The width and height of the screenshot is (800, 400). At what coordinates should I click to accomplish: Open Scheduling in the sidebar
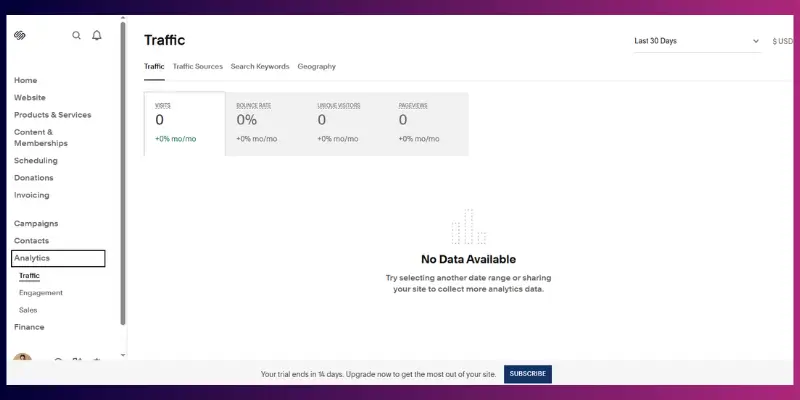click(36, 161)
